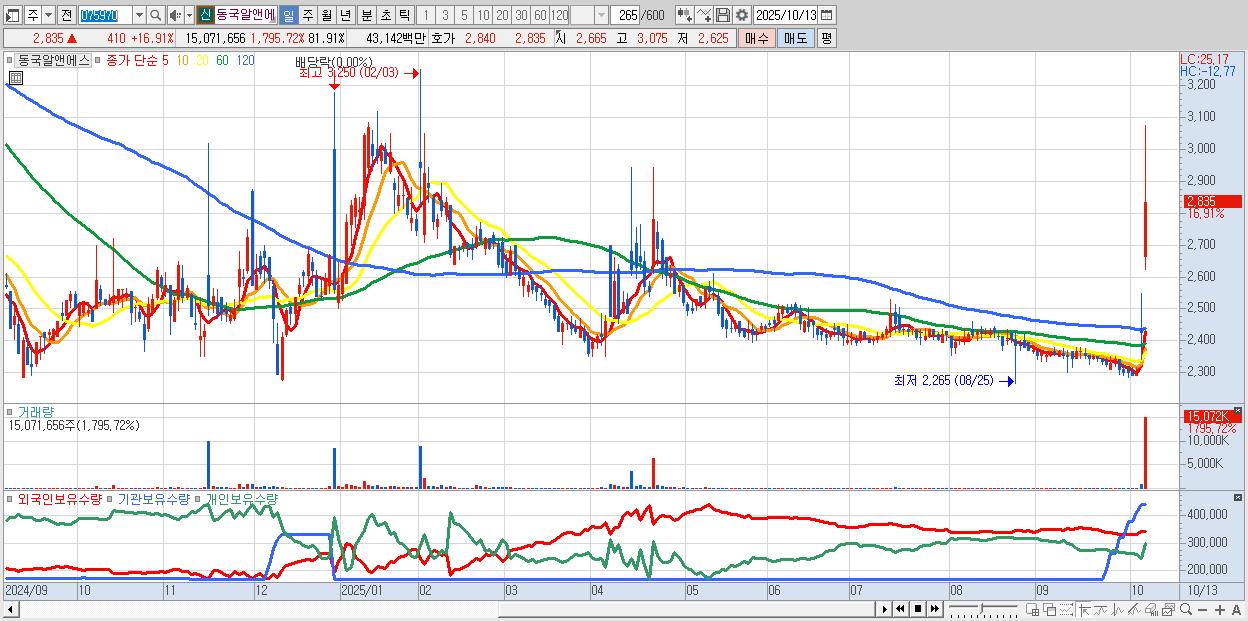Click the plus zoom in icon

click(x=1220, y=610)
